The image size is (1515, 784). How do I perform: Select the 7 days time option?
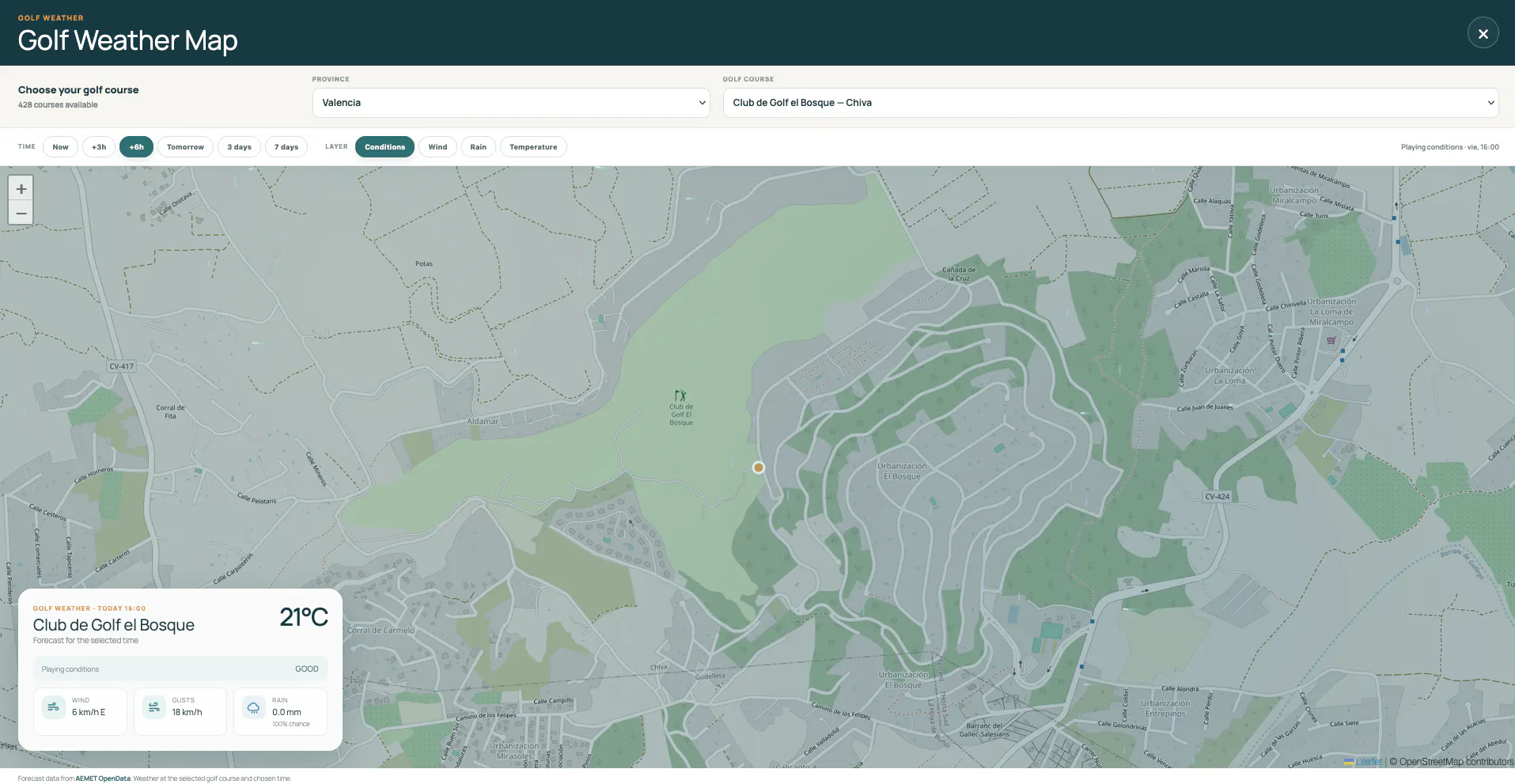[x=286, y=147]
